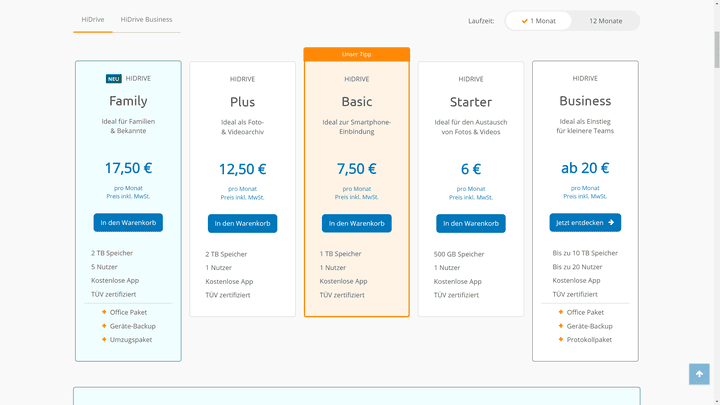Viewport: 720px width, 405px height.
Task: Click the 6 € price
Action: [x=471, y=169]
